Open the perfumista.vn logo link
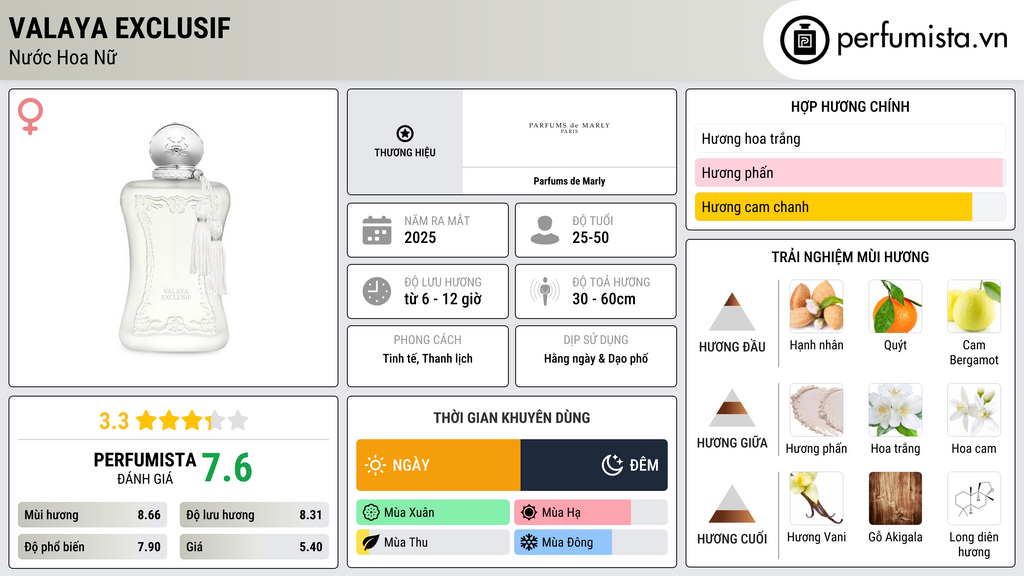Screen dimensions: 1024x576 tap(894, 40)
